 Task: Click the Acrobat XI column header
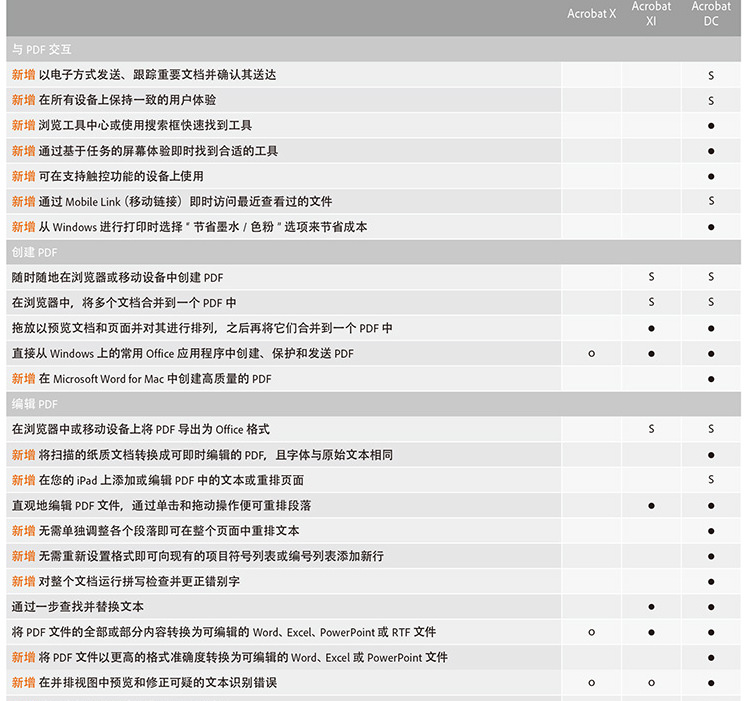point(651,13)
